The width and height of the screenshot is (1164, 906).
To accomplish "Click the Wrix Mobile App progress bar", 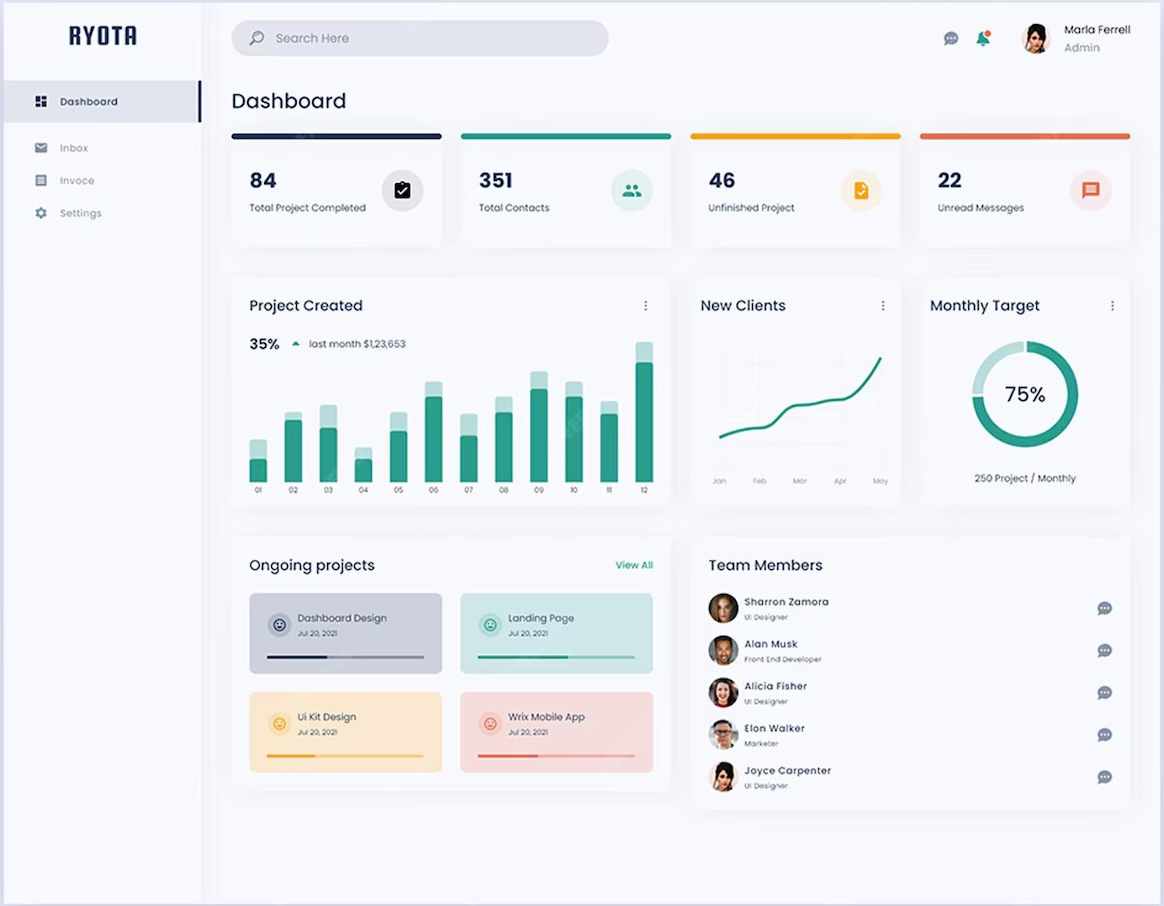I will (x=556, y=756).
